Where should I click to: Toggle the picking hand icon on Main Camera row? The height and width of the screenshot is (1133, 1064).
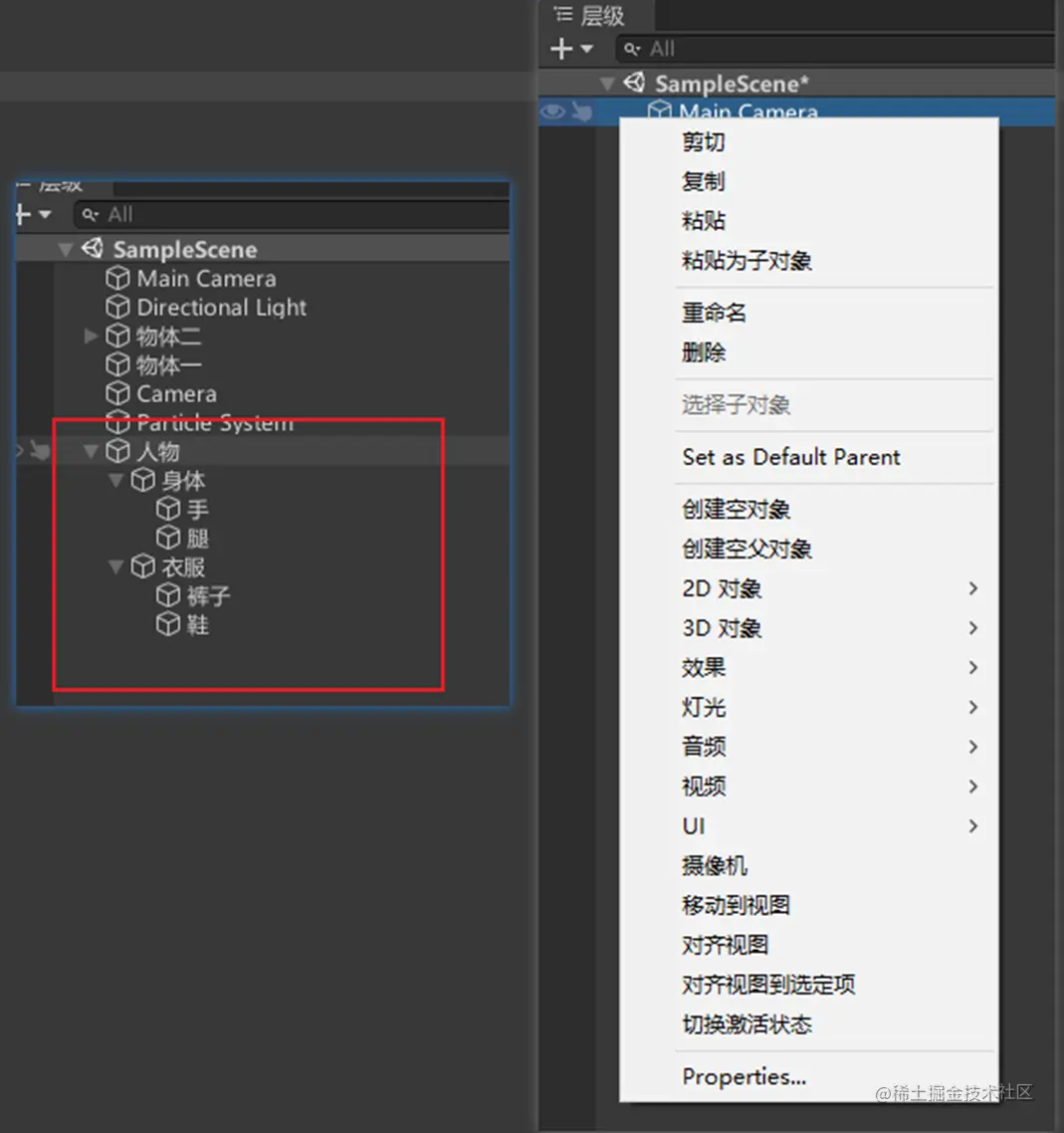click(x=582, y=112)
